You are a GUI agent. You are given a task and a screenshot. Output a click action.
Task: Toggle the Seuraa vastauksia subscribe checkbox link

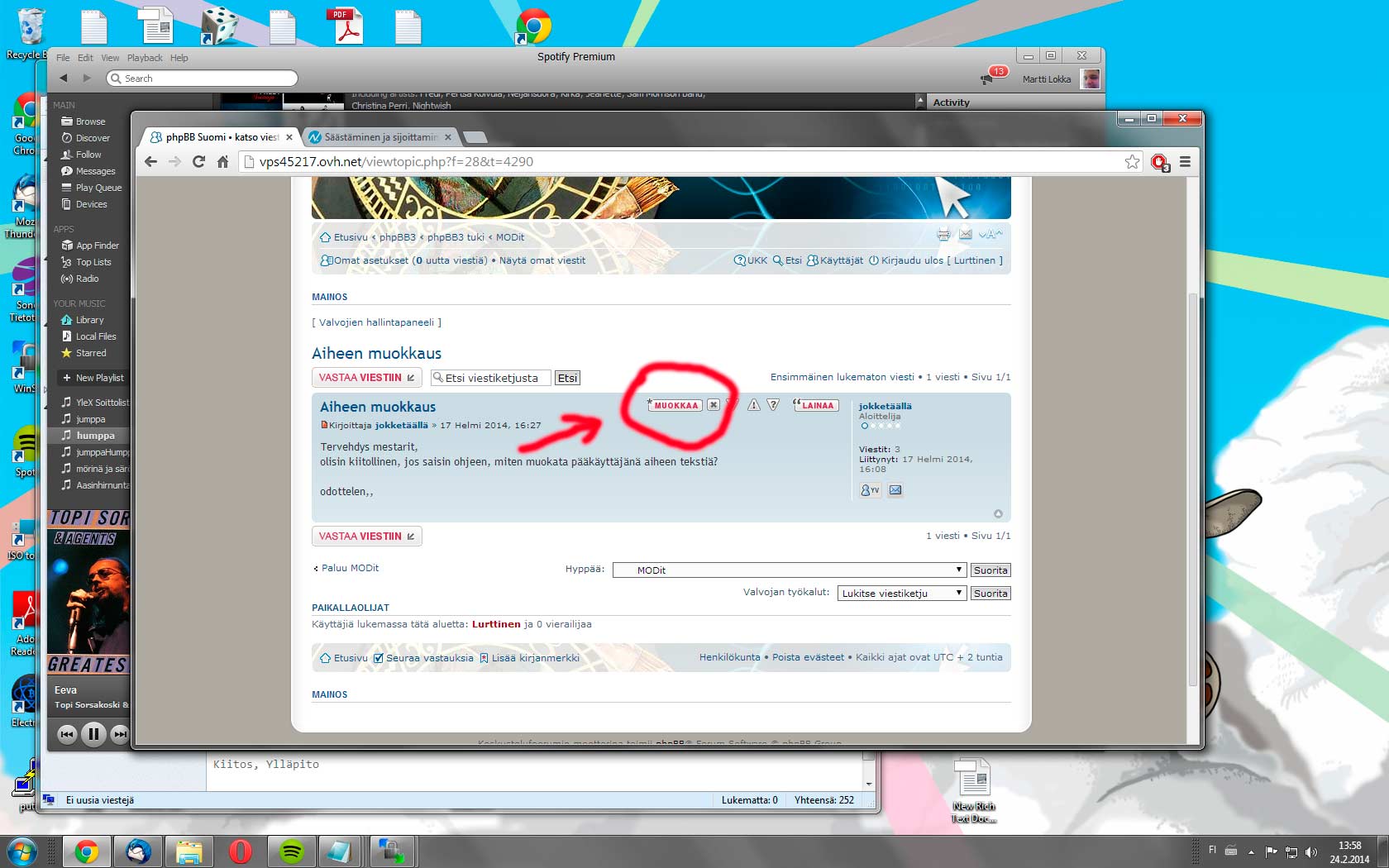pyautogui.click(x=423, y=658)
